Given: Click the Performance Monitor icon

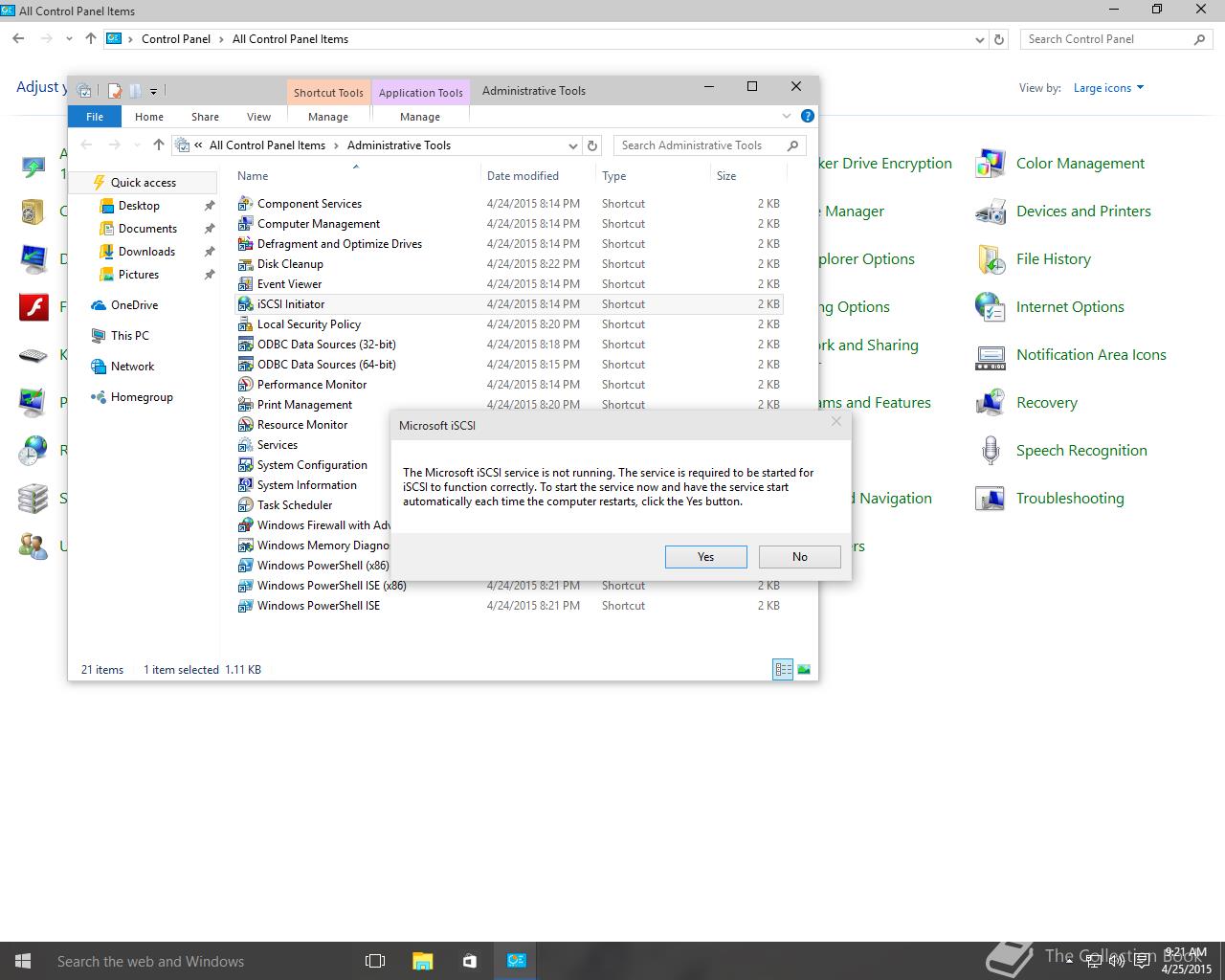Looking at the screenshot, I should [x=245, y=385].
